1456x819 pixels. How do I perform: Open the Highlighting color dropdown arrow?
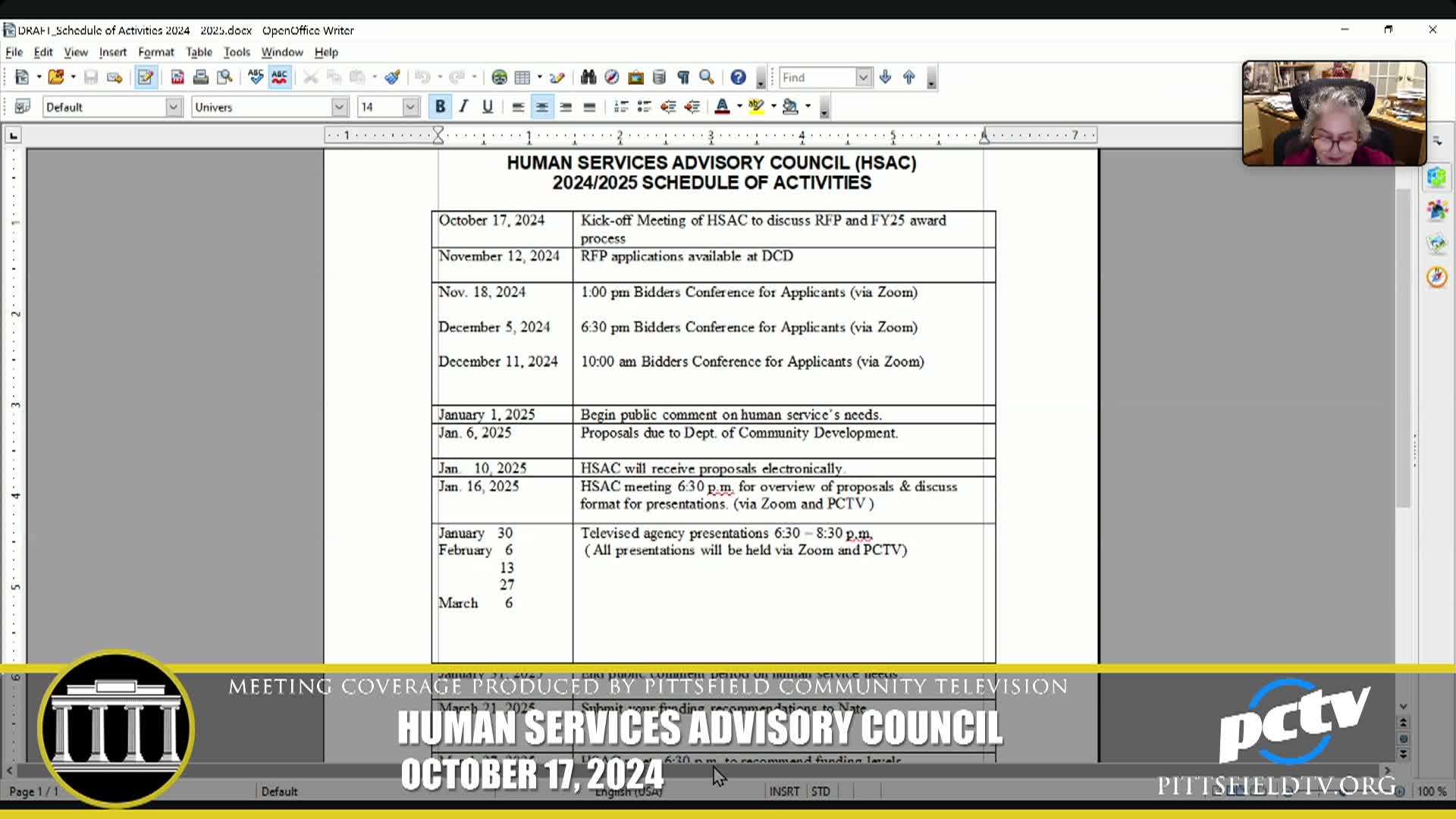pyautogui.click(x=773, y=107)
